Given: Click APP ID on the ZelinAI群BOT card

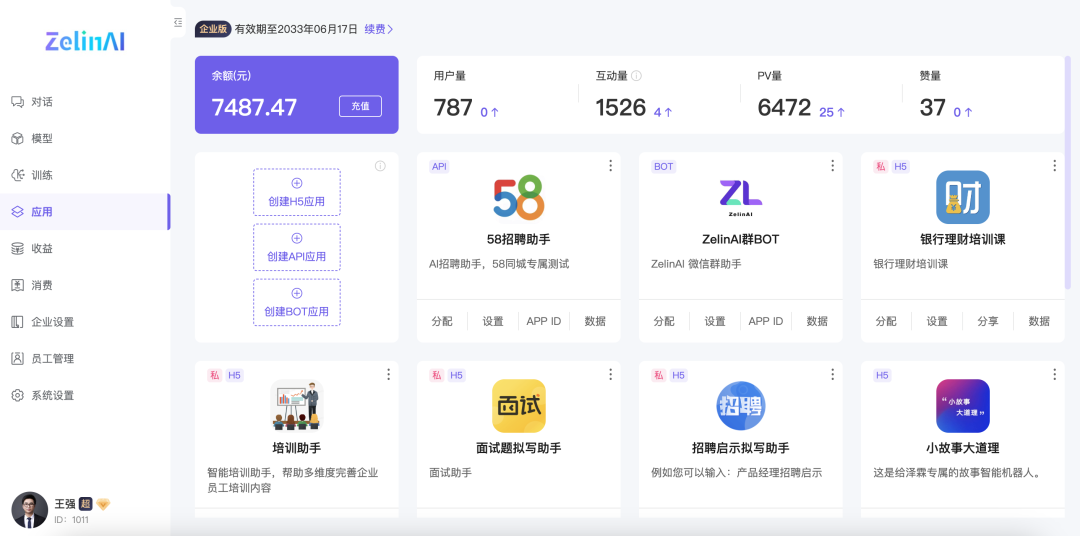Looking at the screenshot, I should coord(766,321).
